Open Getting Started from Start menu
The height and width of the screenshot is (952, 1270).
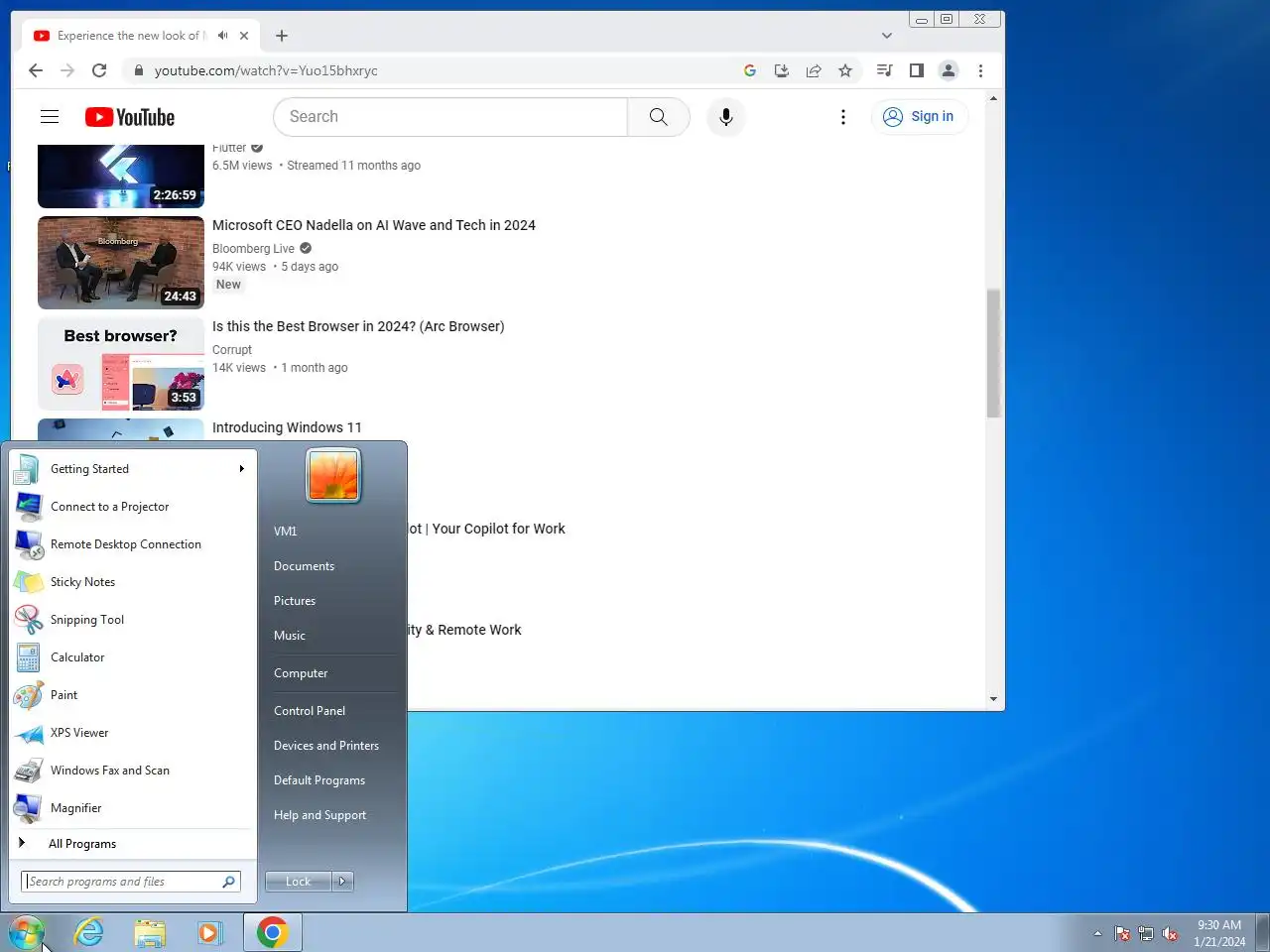click(133, 469)
